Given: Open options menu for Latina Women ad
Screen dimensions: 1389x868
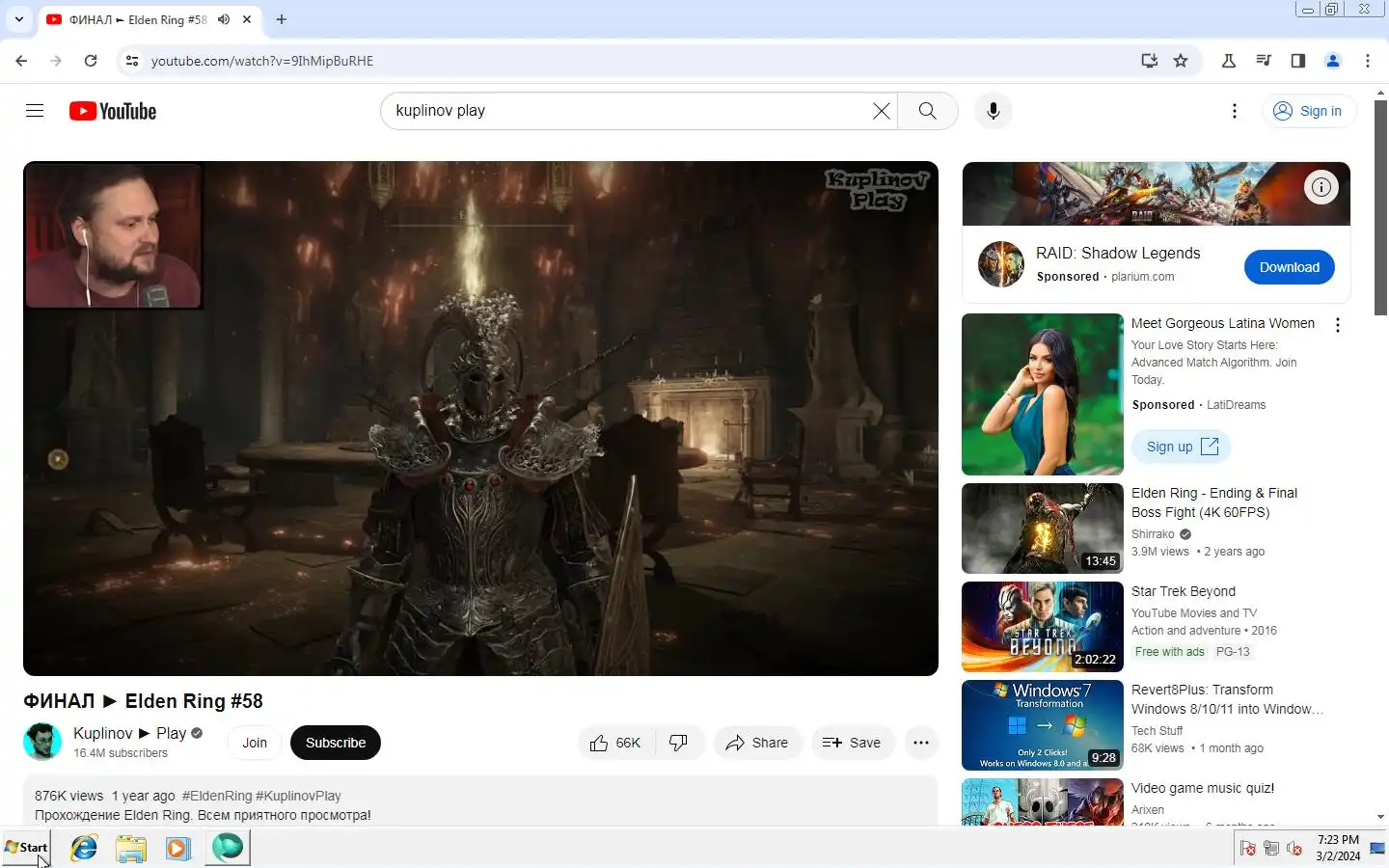Looking at the screenshot, I should point(1337,325).
